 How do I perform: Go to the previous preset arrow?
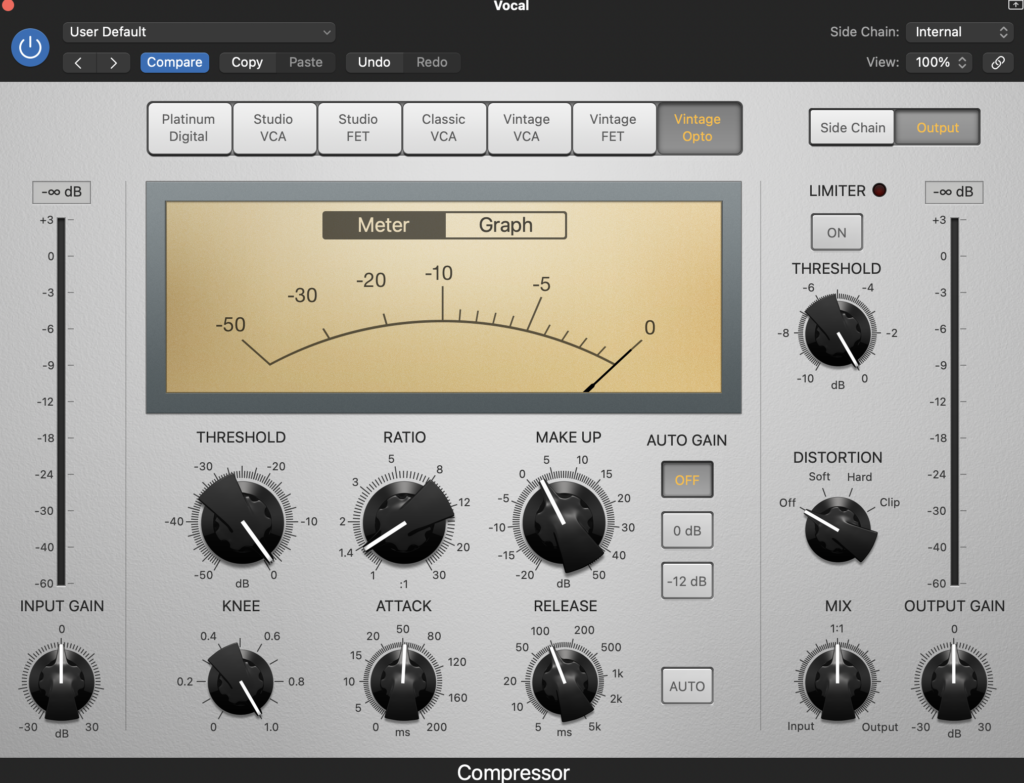click(79, 62)
